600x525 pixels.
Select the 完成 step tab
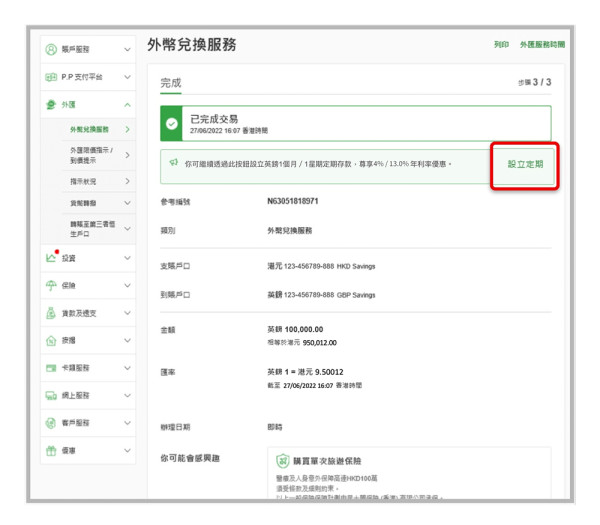(x=171, y=83)
